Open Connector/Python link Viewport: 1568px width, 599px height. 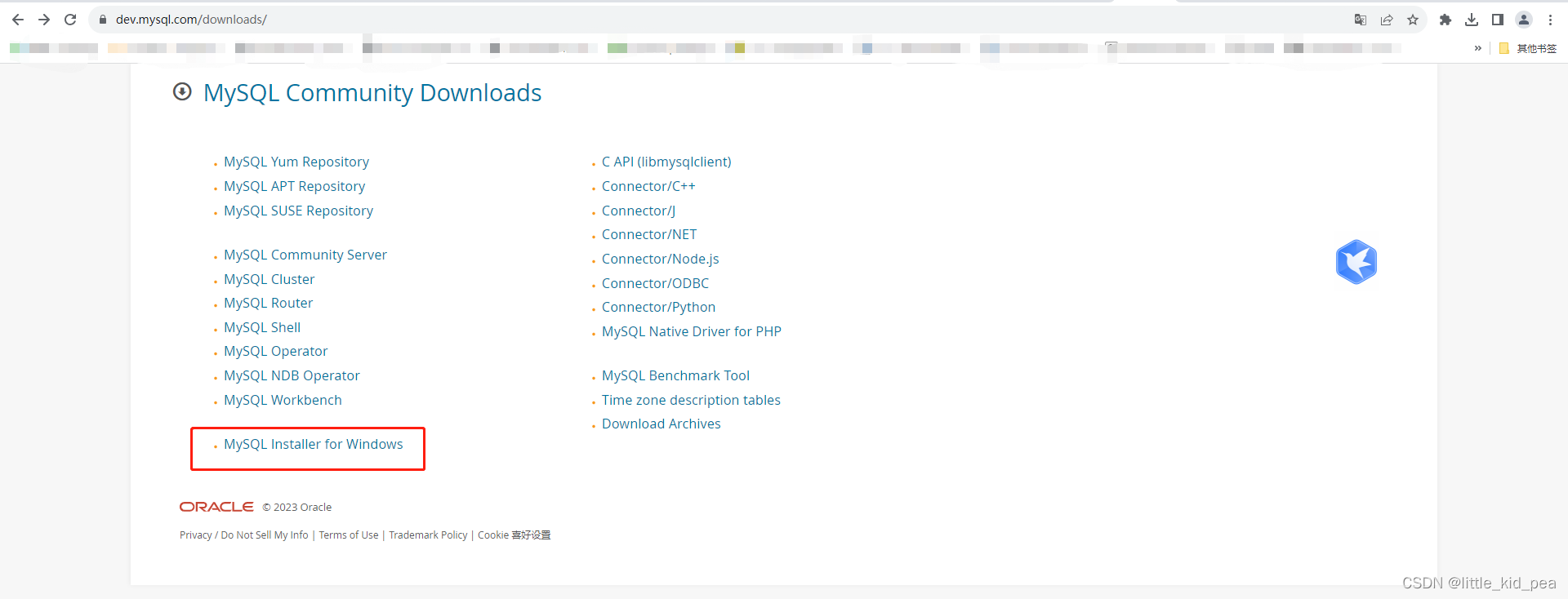click(659, 307)
